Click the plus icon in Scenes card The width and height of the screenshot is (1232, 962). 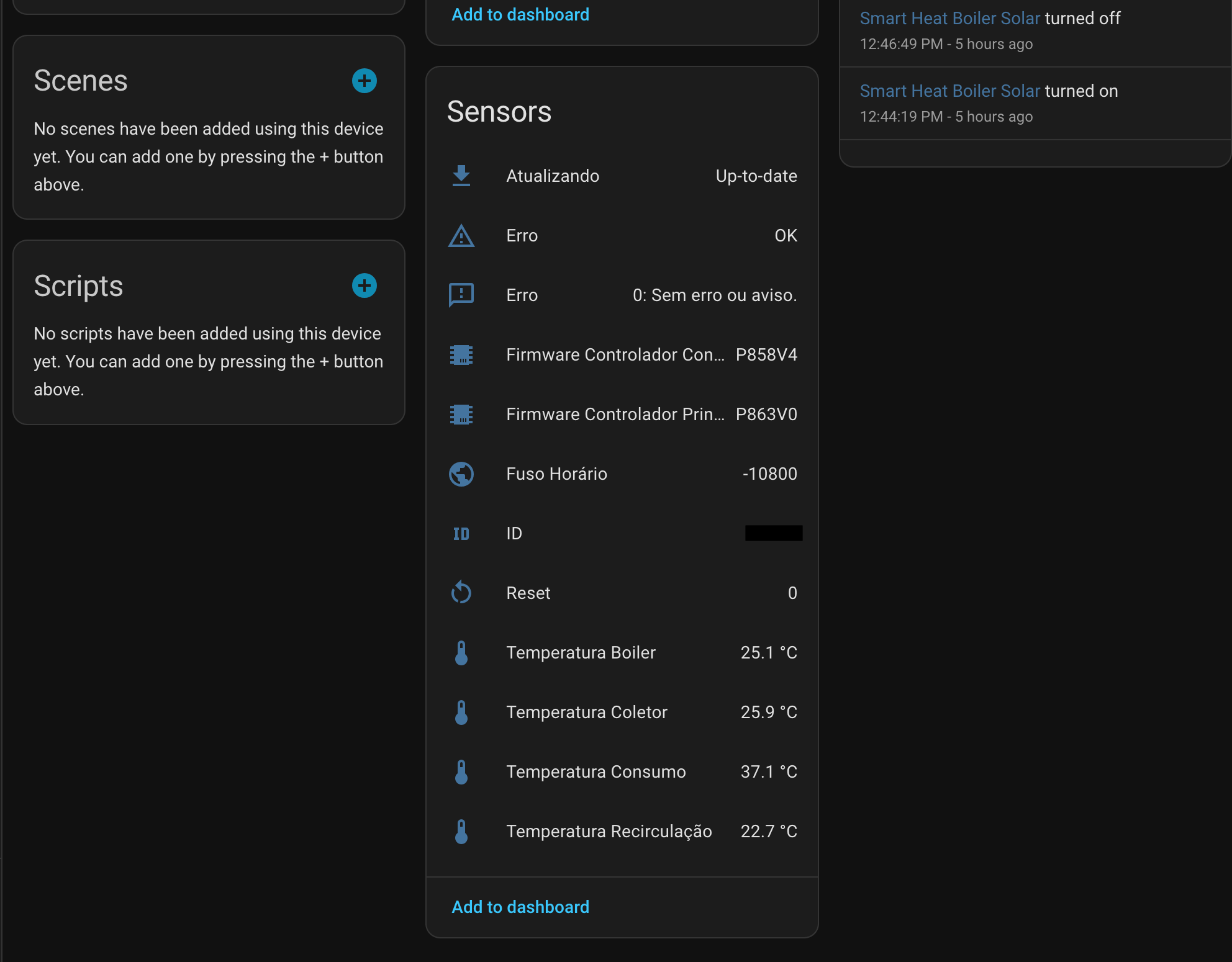pos(365,81)
